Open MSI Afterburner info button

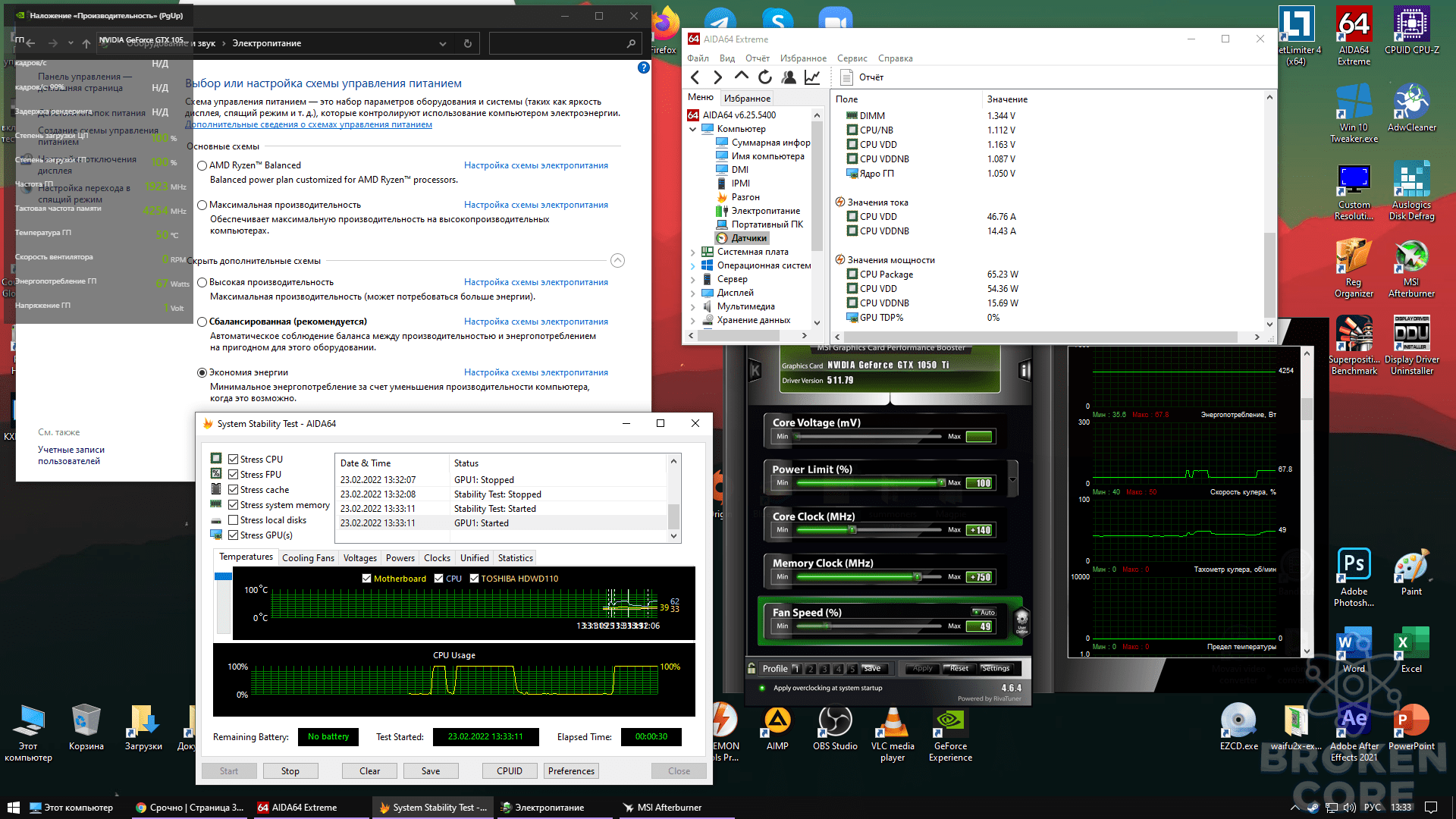tap(1025, 370)
